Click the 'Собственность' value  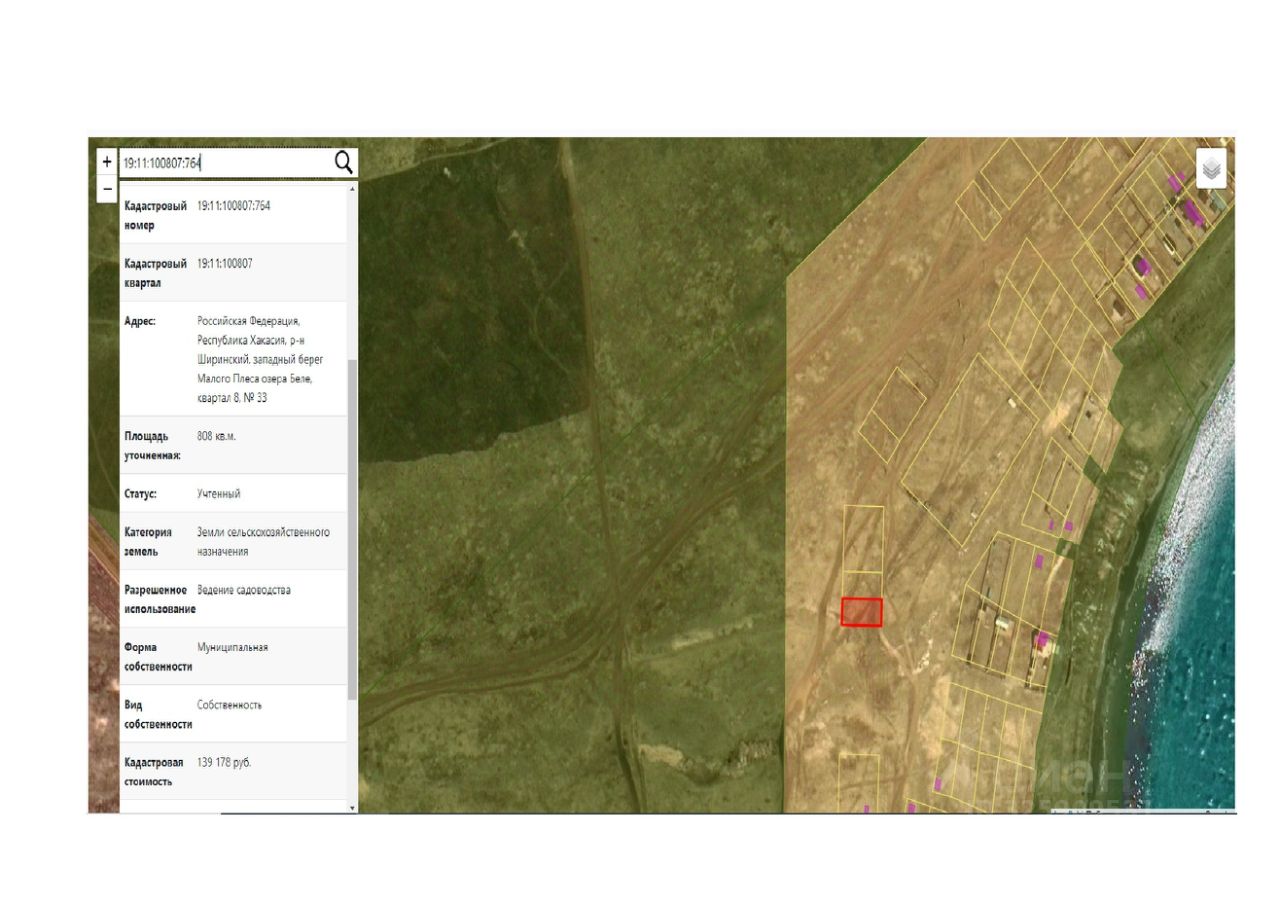(x=230, y=705)
